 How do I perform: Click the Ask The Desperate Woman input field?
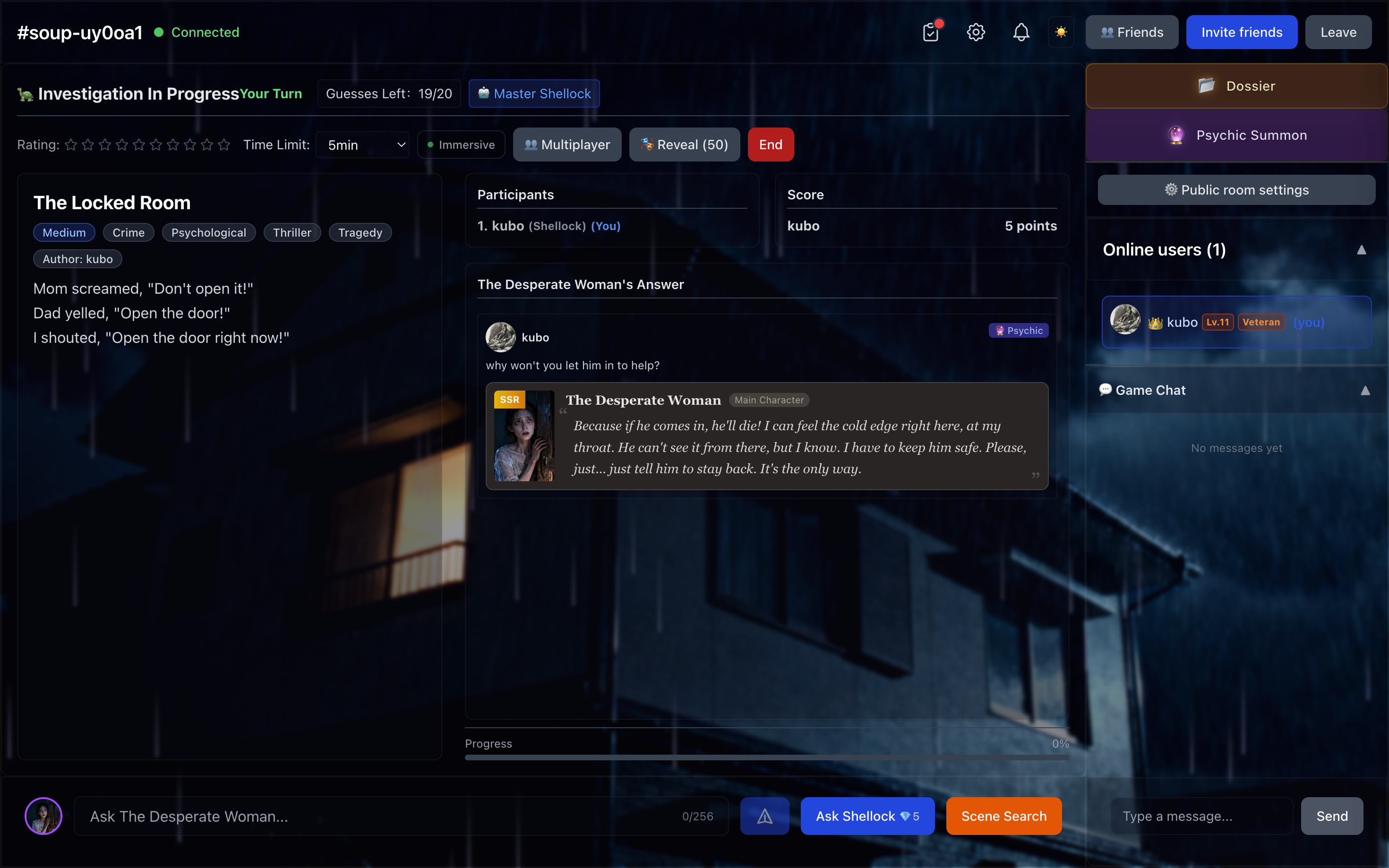(x=344, y=815)
